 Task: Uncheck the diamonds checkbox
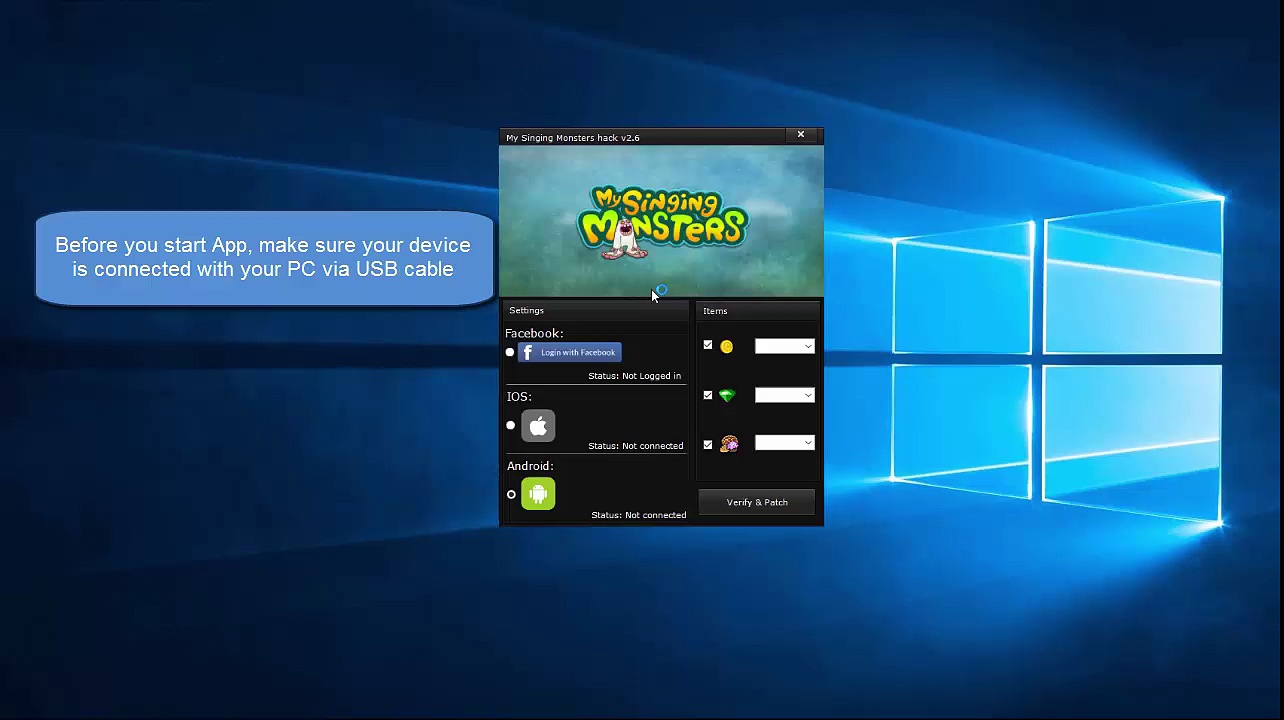point(708,395)
